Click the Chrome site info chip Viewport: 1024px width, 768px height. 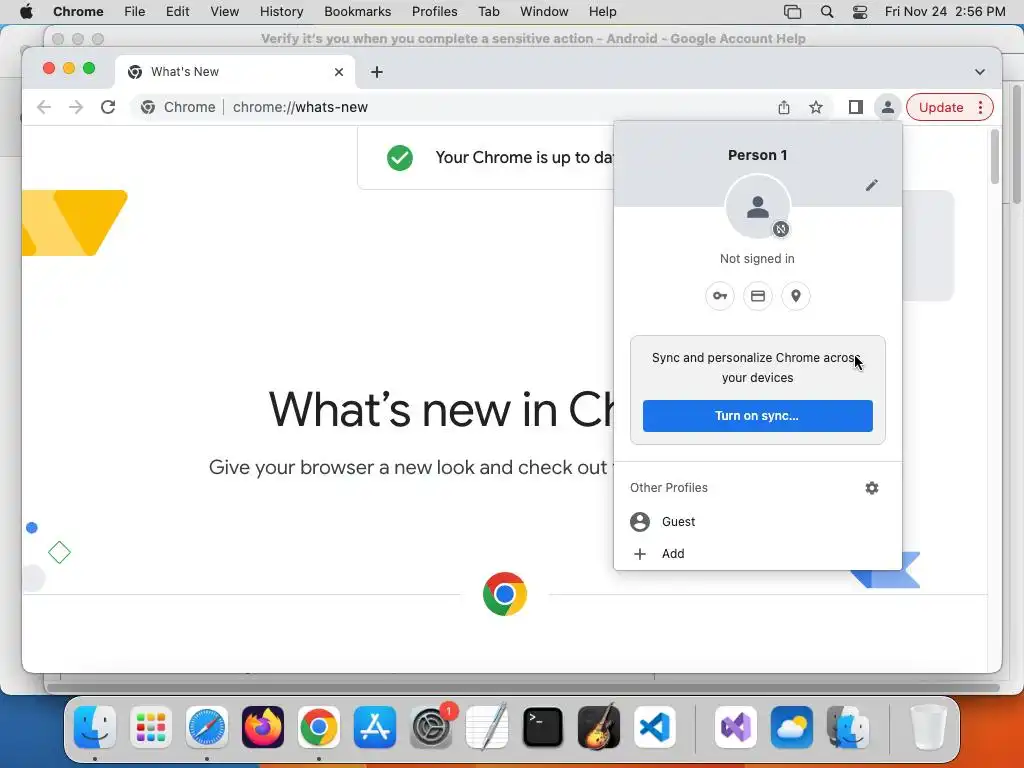click(x=178, y=107)
